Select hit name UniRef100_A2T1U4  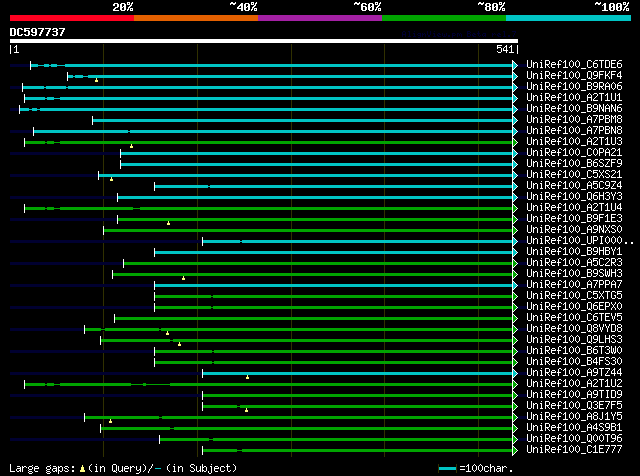[574, 208]
